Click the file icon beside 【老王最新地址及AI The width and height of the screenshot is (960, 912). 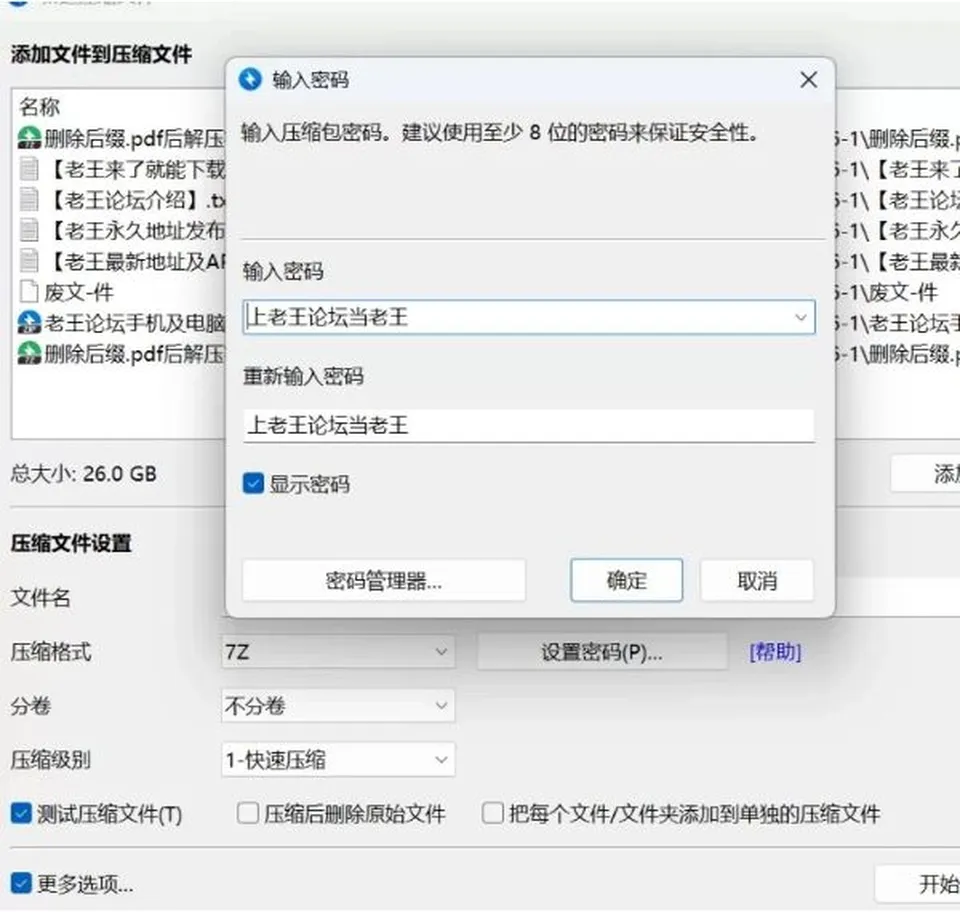[x=29, y=261]
